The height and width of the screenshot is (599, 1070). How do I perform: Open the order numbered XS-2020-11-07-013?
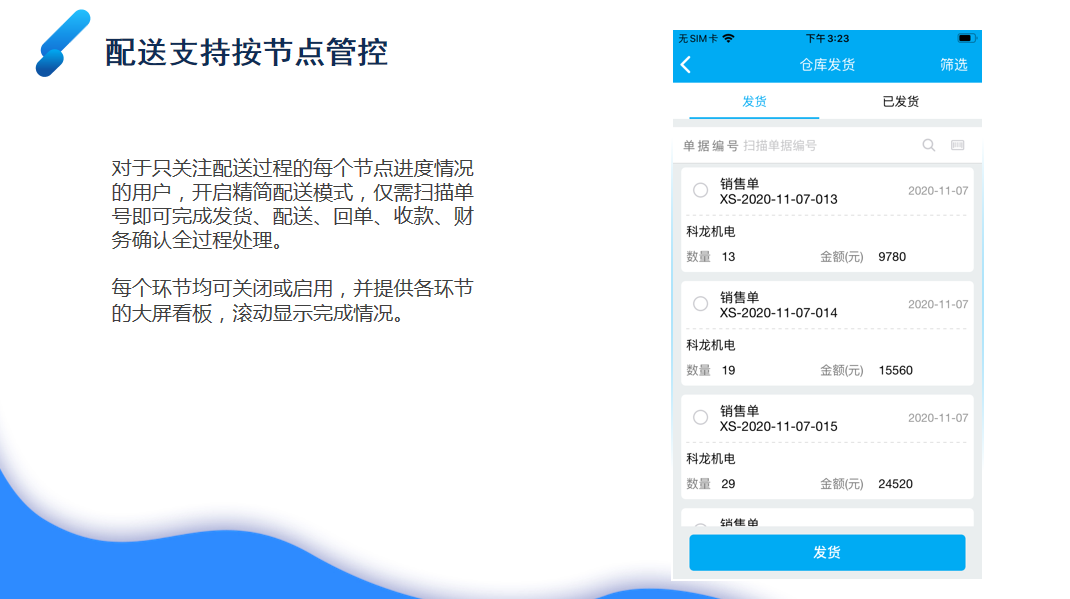[778, 199]
